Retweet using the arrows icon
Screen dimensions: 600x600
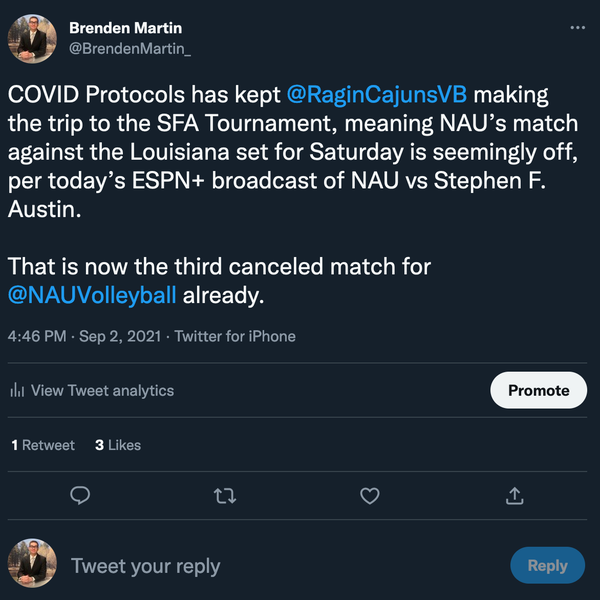[226, 495]
